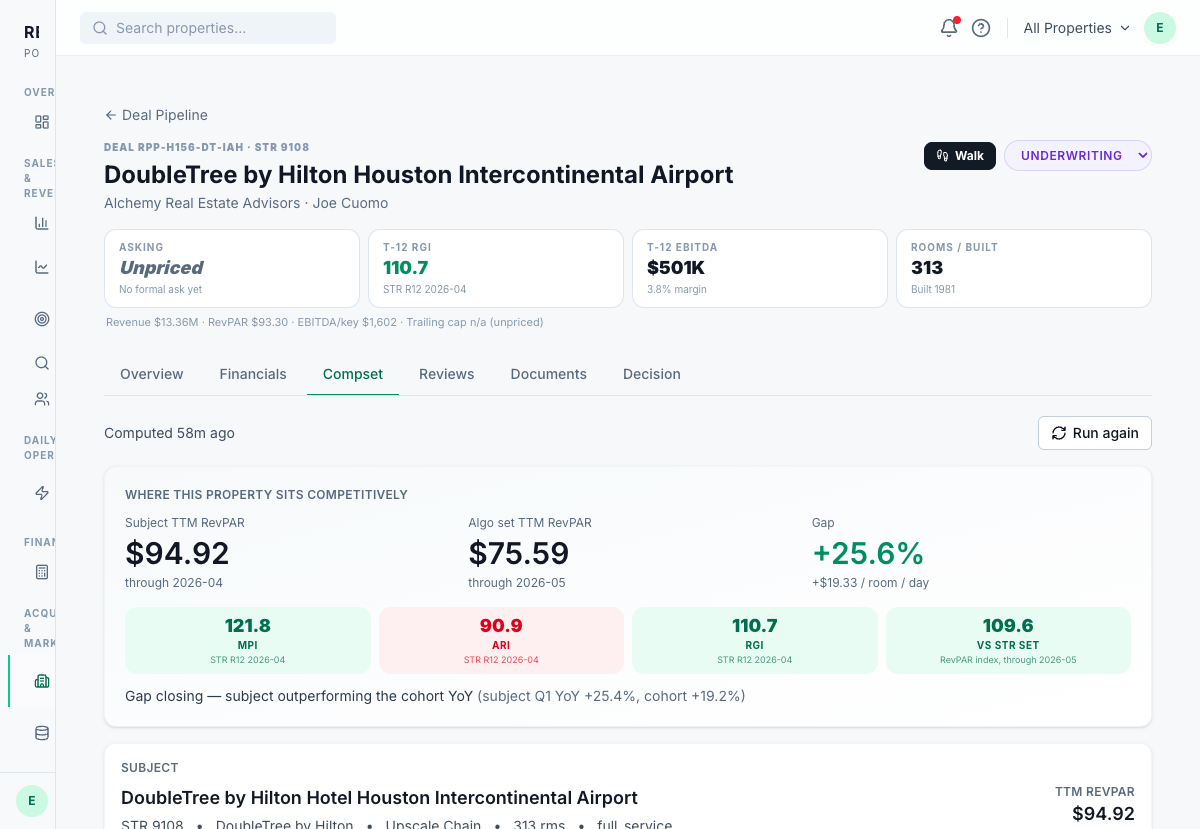Click the magnifier icon in the sidebar
The width and height of the screenshot is (1200, 829).
coord(42,363)
